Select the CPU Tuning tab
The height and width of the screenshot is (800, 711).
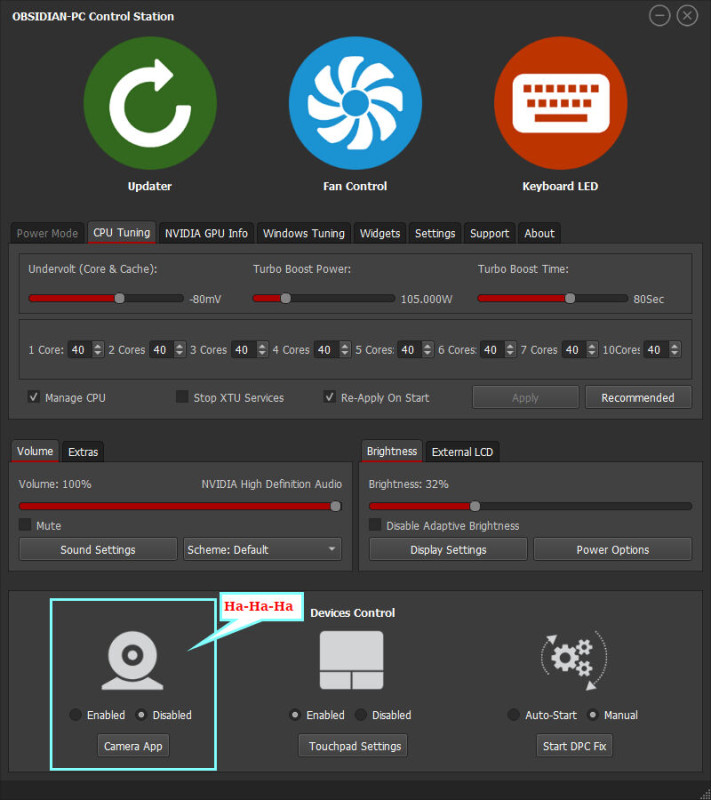(x=121, y=232)
